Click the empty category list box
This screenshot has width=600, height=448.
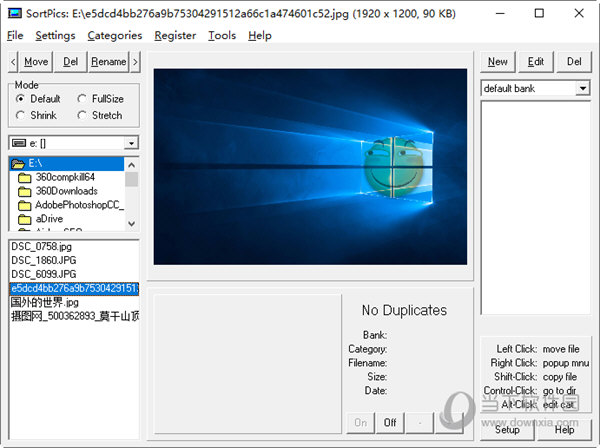pos(536,208)
